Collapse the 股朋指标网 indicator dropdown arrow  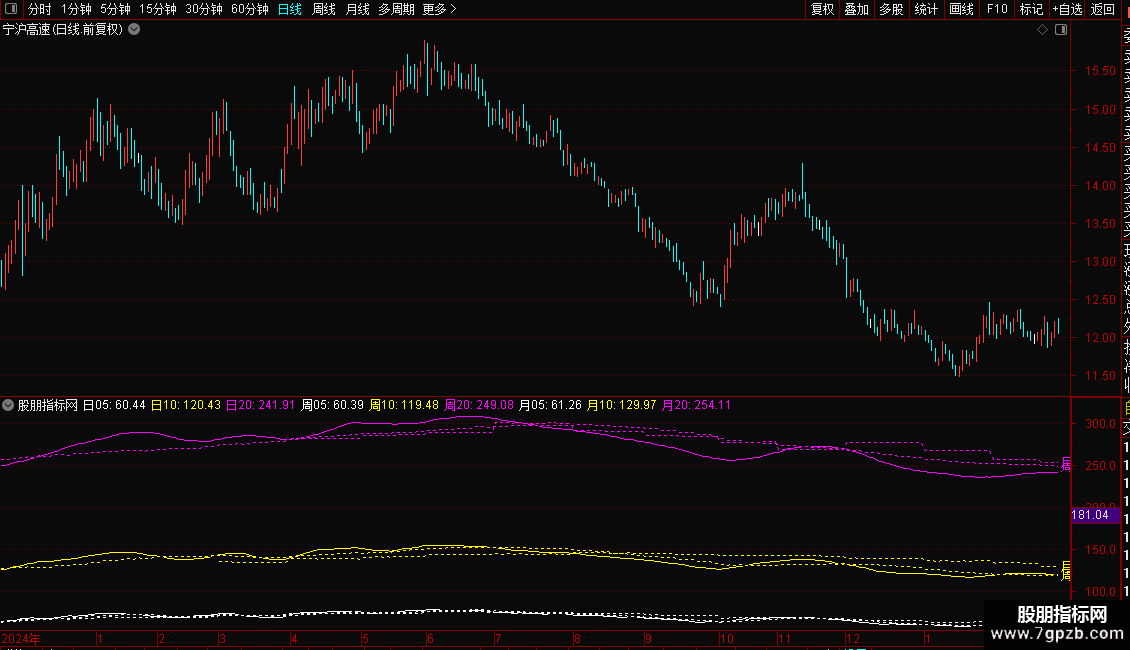coord(9,405)
